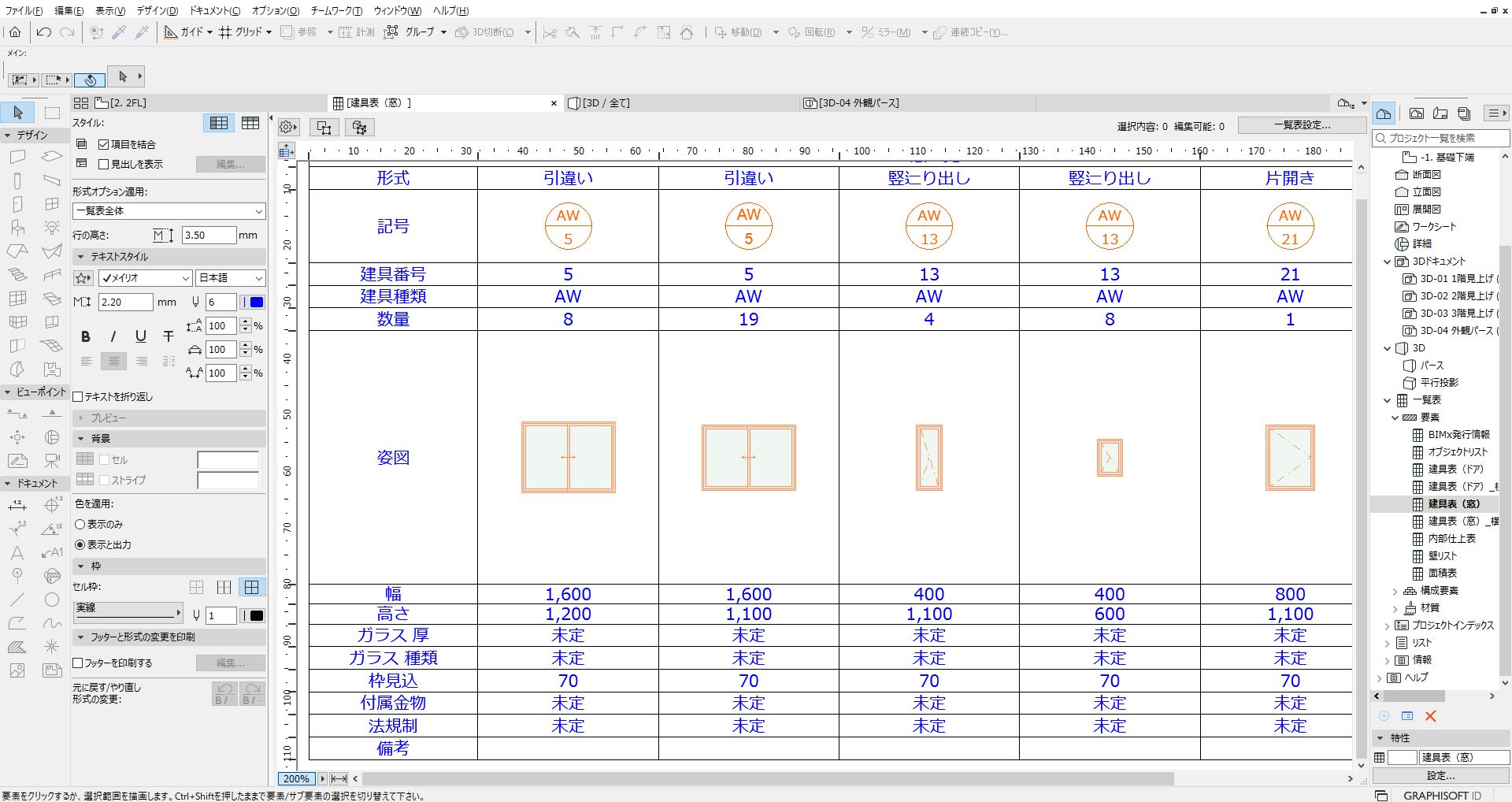Open メイリオ font dropdown
This screenshot has width=1512, height=802.
pos(145,278)
